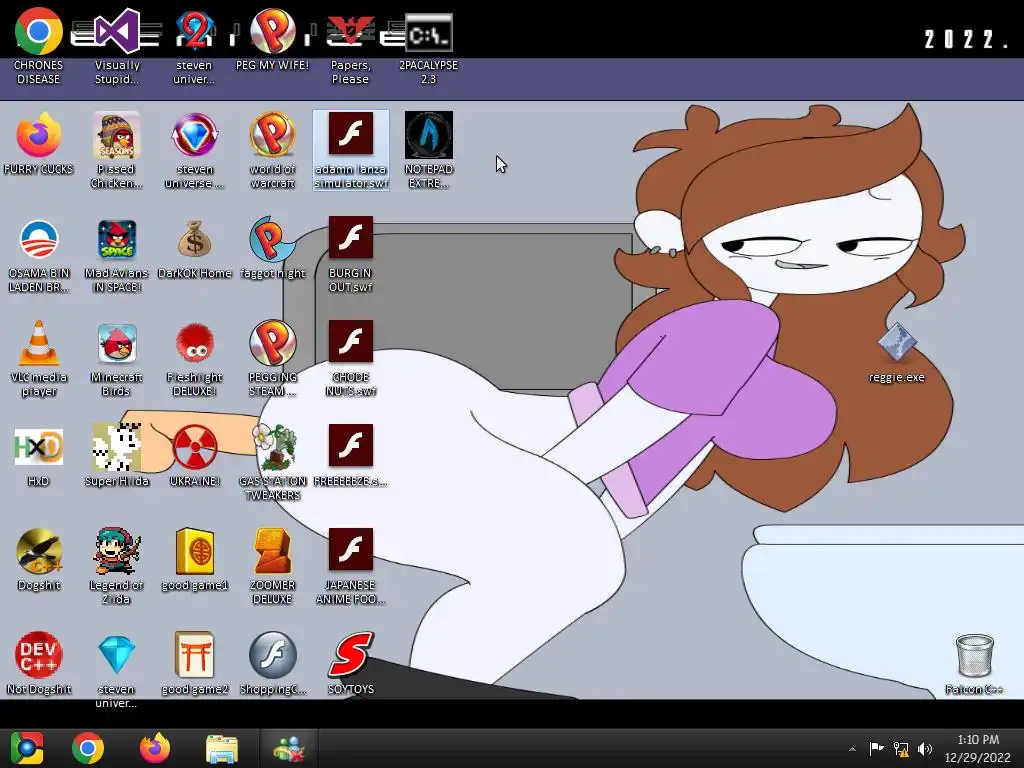
Task: Open the Chrome shortcut labeled CHRONES DISEASE
Action: click(39, 31)
